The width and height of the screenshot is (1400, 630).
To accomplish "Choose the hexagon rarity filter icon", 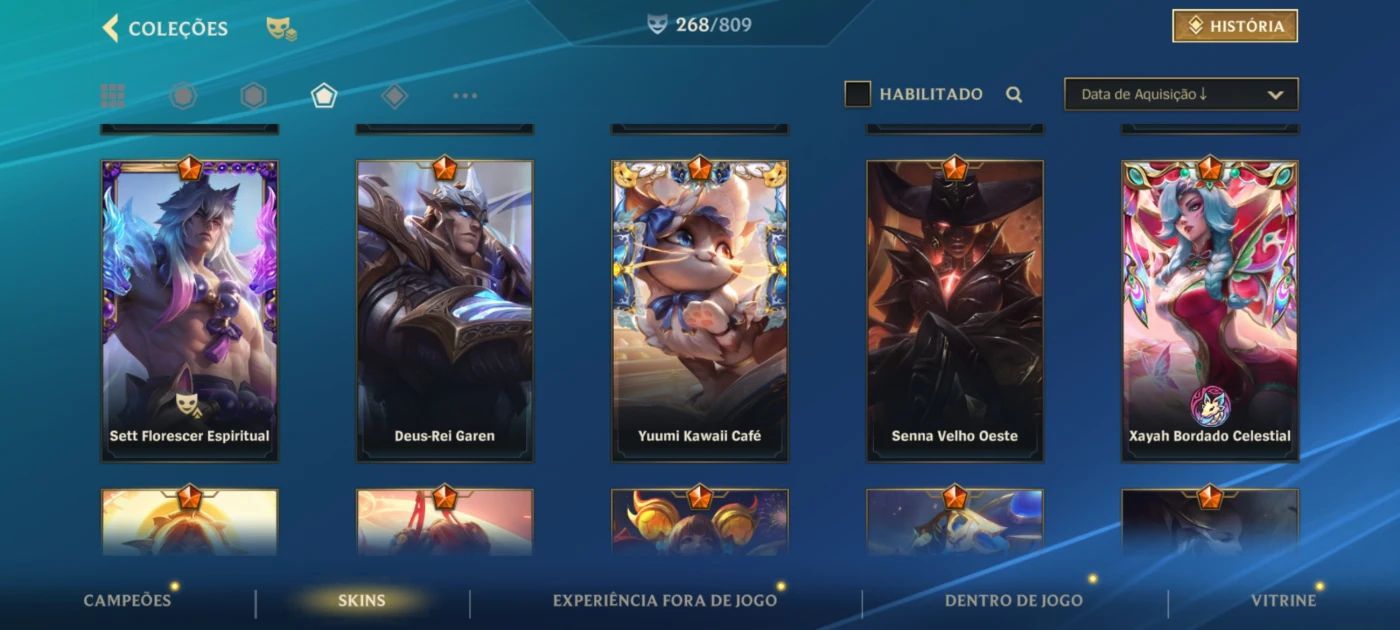I will tap(253, 96).
